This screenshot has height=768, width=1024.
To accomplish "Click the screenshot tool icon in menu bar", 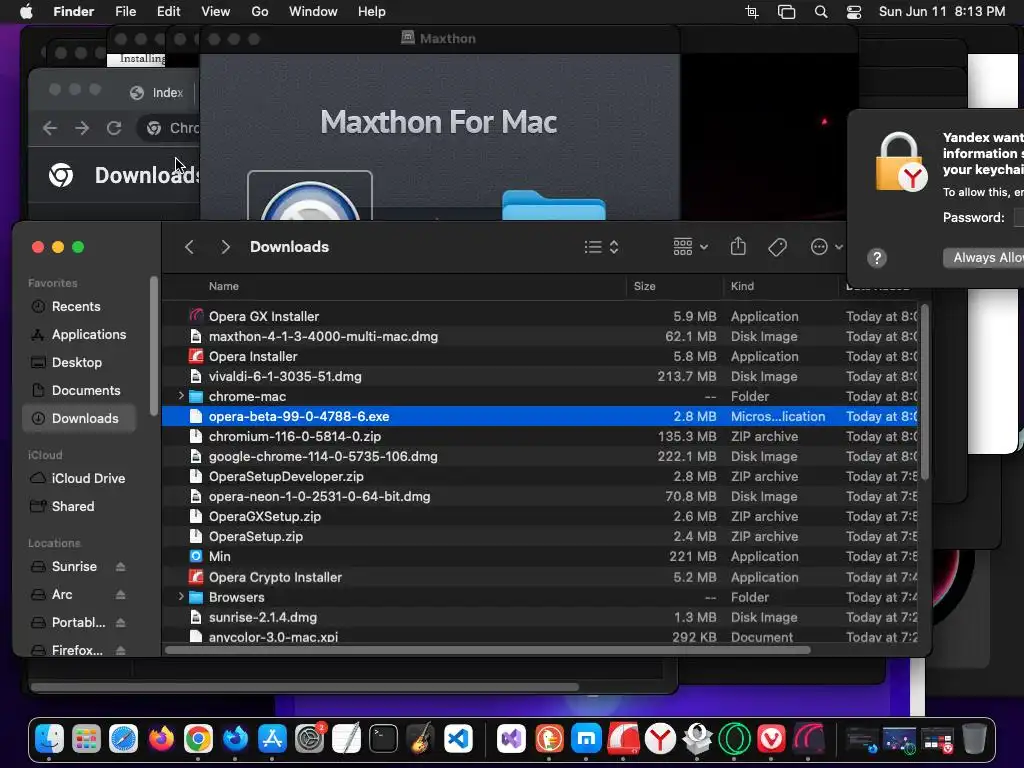I will 752,12.
